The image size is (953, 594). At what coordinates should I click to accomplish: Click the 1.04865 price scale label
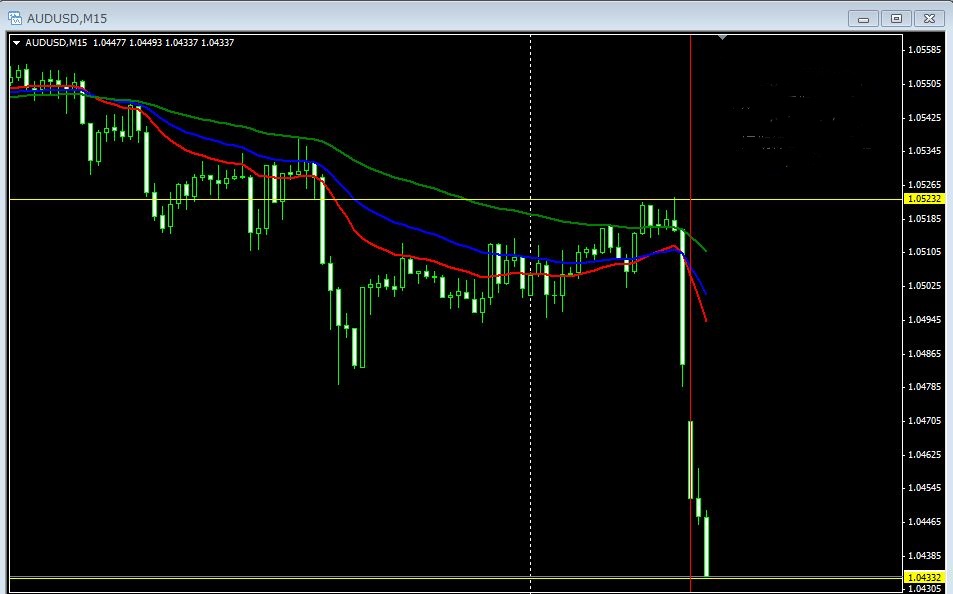[x=924, y=353]
